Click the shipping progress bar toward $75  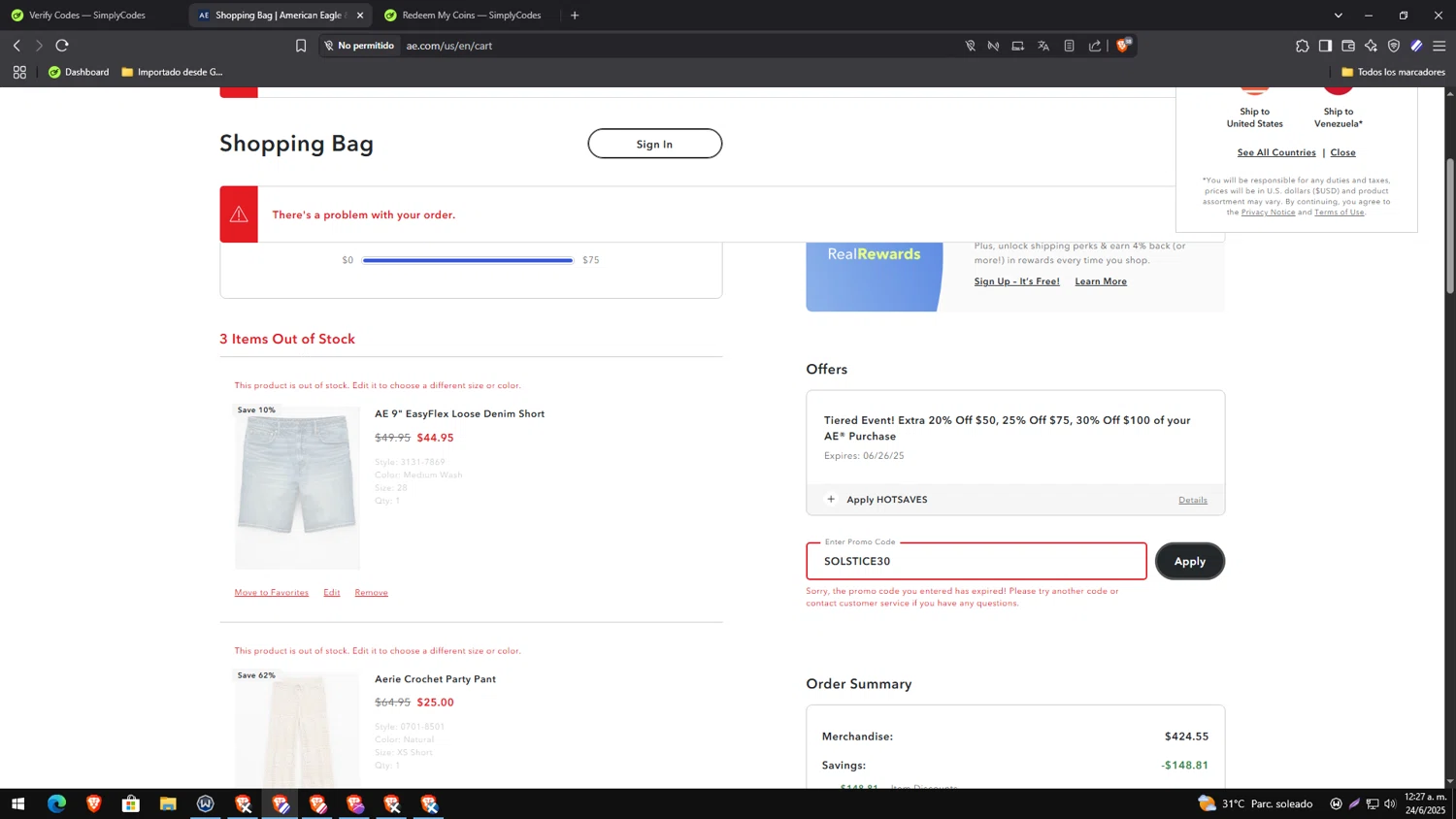click(x=468, y=260)
